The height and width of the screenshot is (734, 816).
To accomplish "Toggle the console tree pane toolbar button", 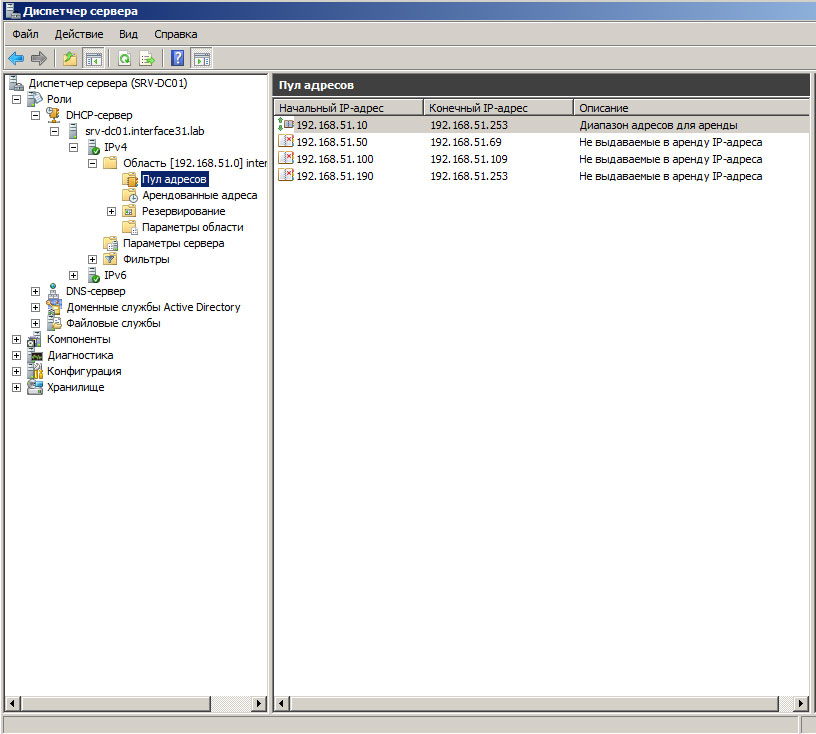I will (x=93, y=58).
